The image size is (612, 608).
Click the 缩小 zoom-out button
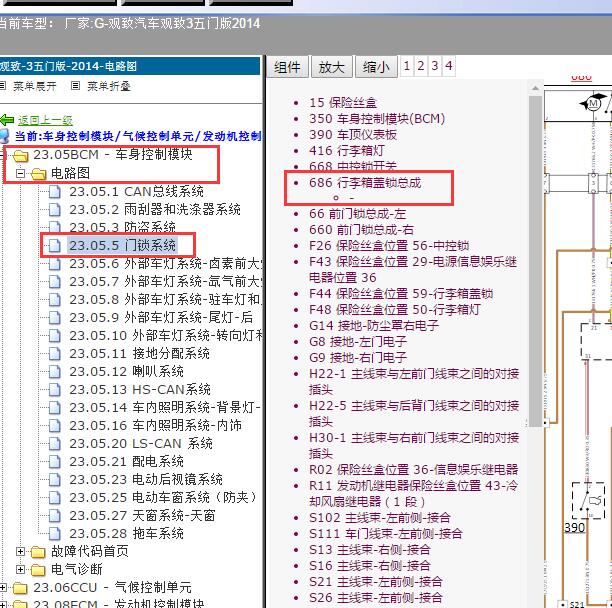tap(376, 67)
